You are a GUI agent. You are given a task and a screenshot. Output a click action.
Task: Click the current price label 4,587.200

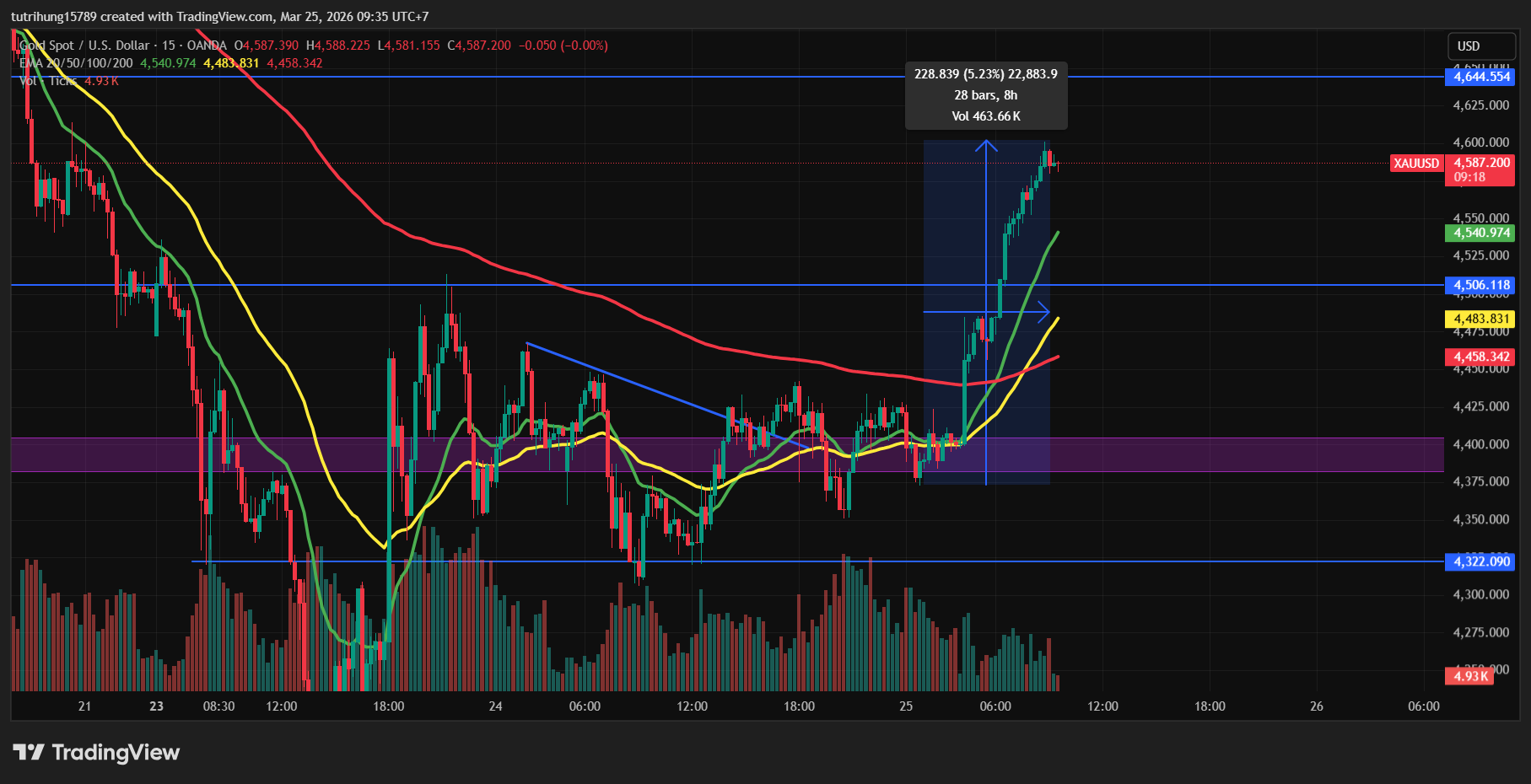[1481, 164]
